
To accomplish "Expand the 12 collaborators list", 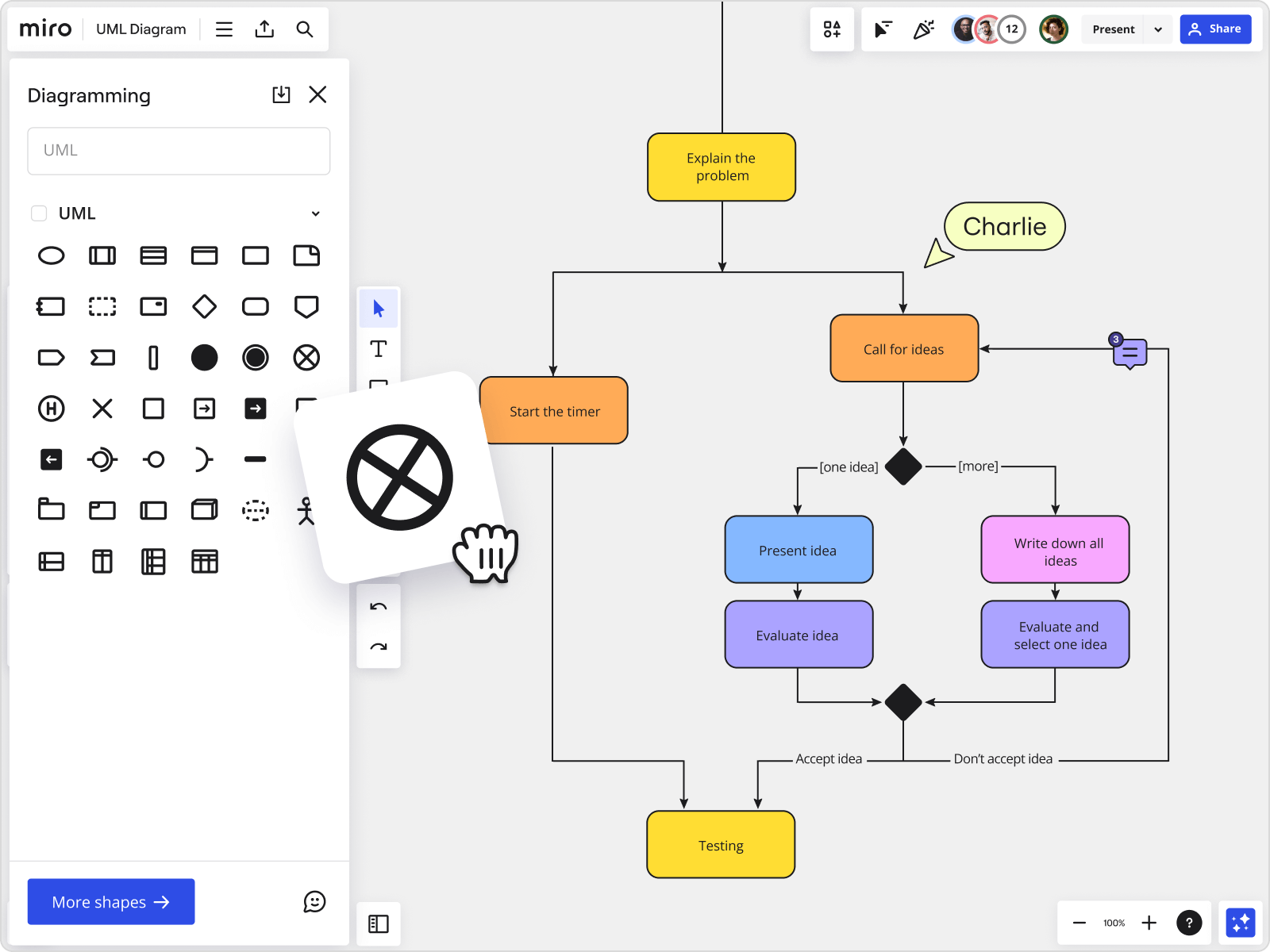I will tap(1011, 29).
